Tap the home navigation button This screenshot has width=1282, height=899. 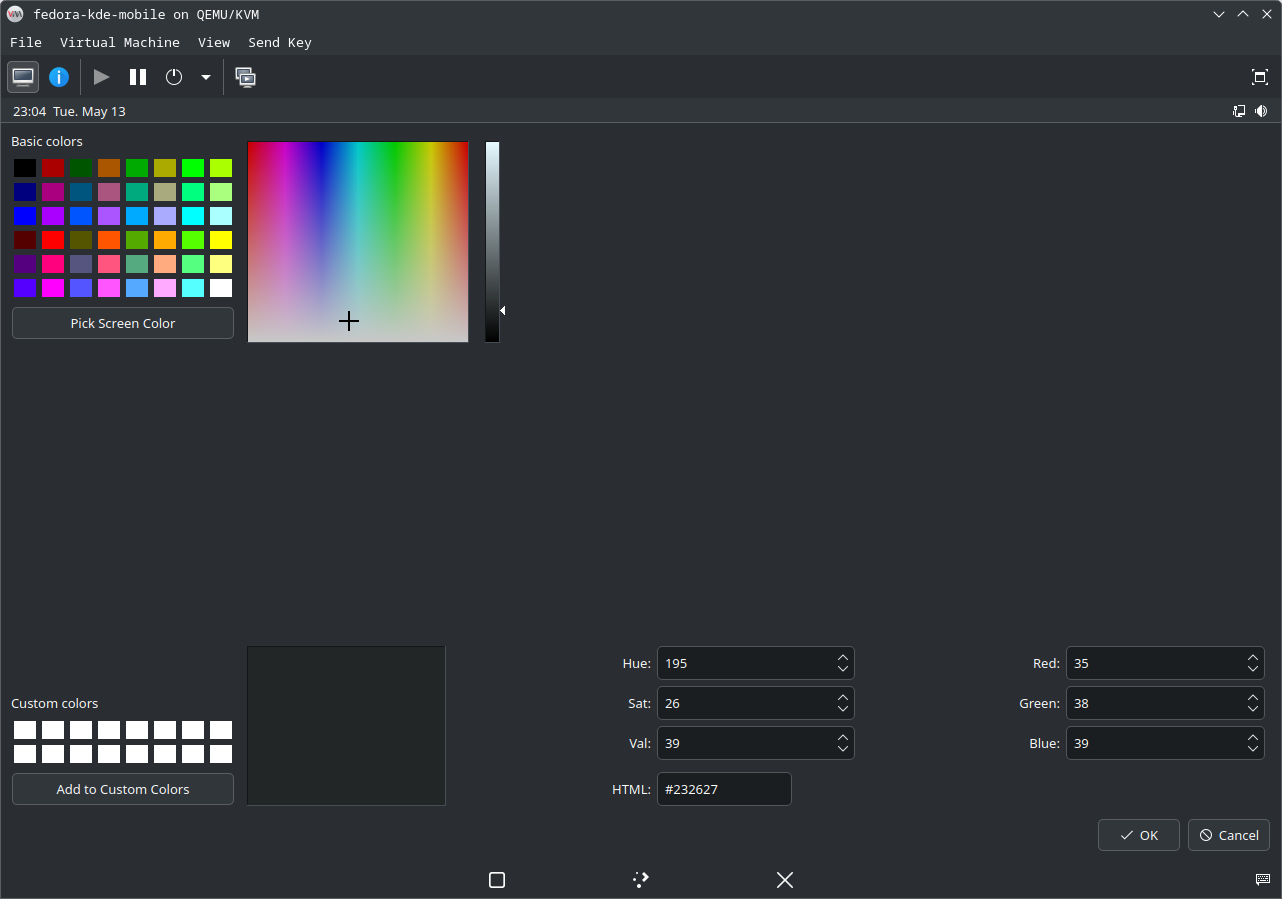pos(641,880)
